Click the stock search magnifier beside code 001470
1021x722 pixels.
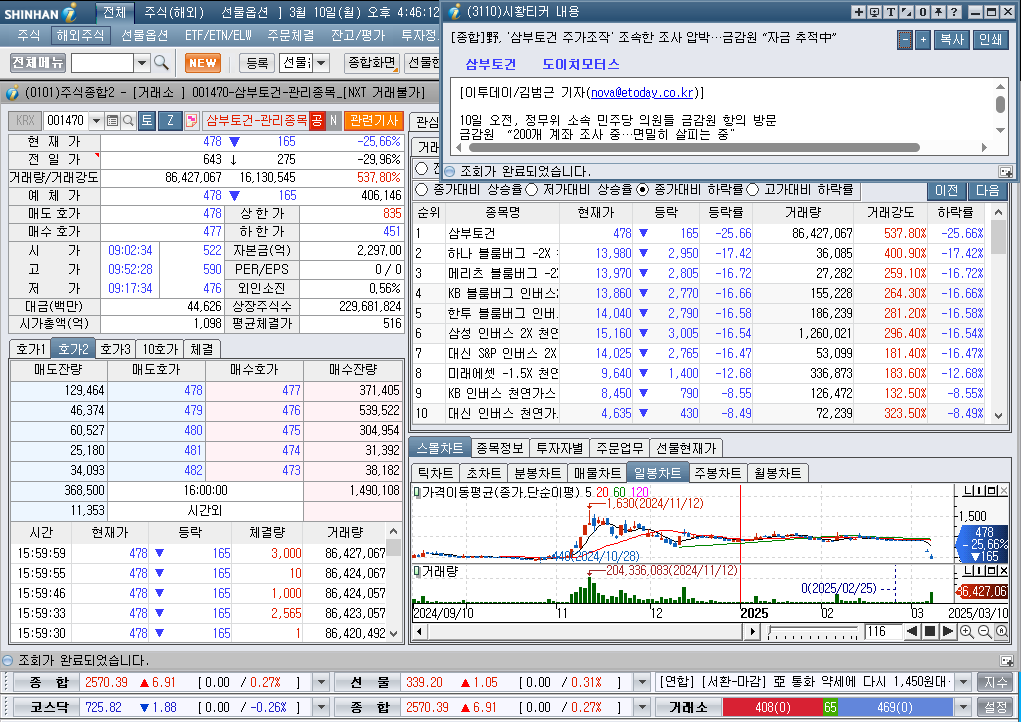[128, 120]
